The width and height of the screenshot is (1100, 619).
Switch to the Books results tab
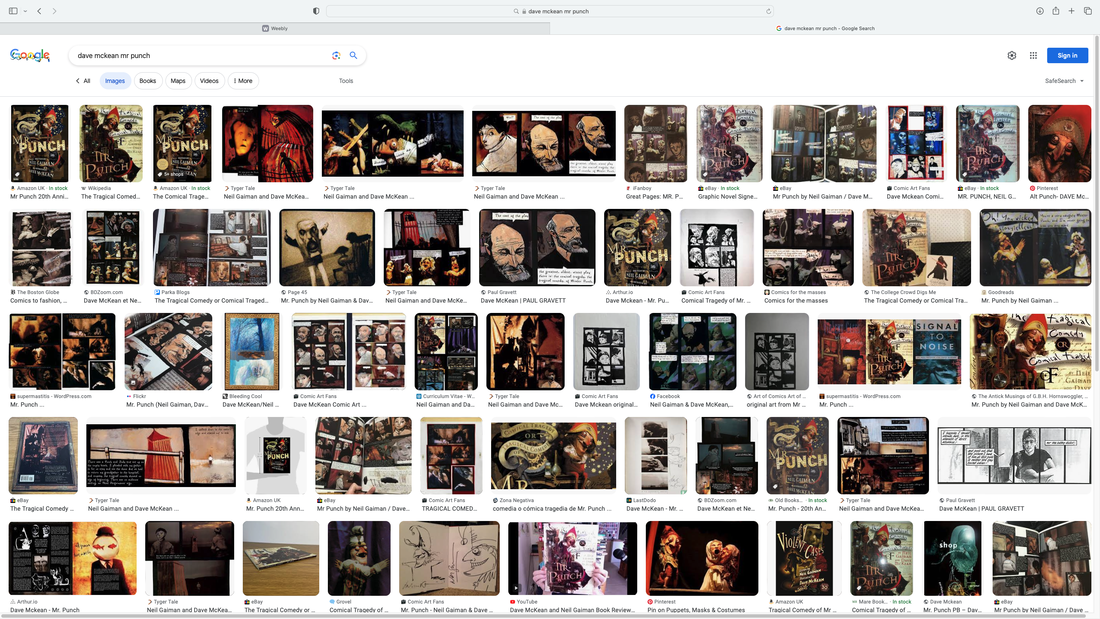tap(148, 81)
